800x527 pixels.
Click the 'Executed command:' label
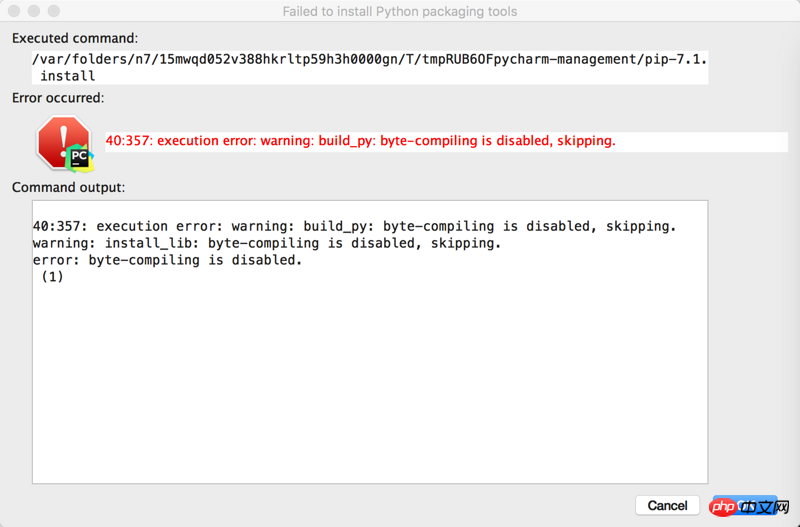point(75,38)
